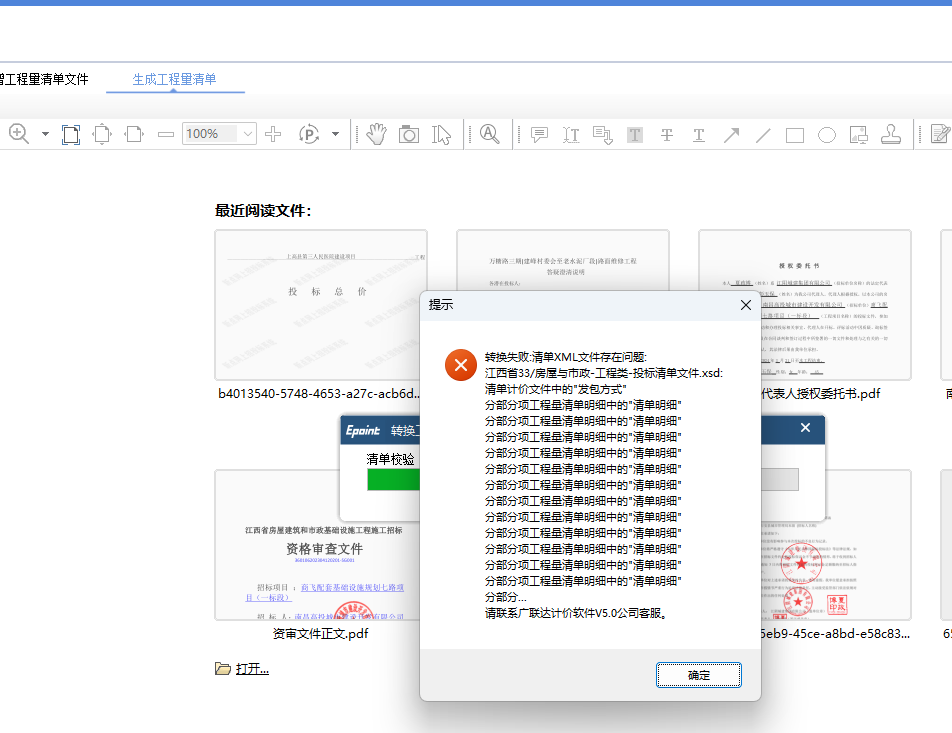Select the text selection cursor tool
This screenshot has height=733, width=952.
coord(441,134)
